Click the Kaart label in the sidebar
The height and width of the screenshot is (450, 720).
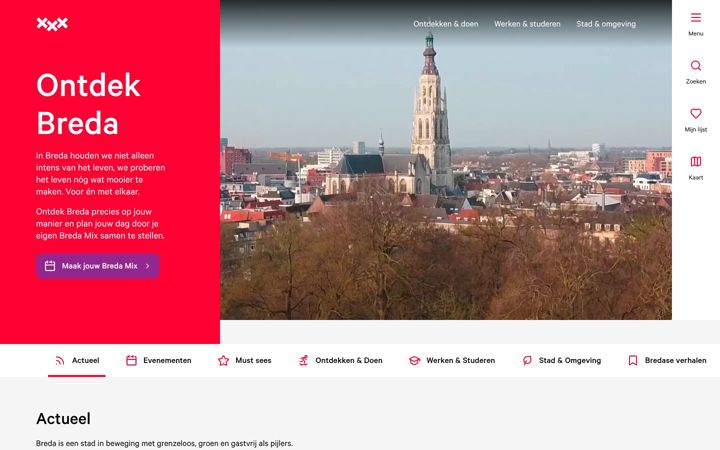(x=696, y=177)
